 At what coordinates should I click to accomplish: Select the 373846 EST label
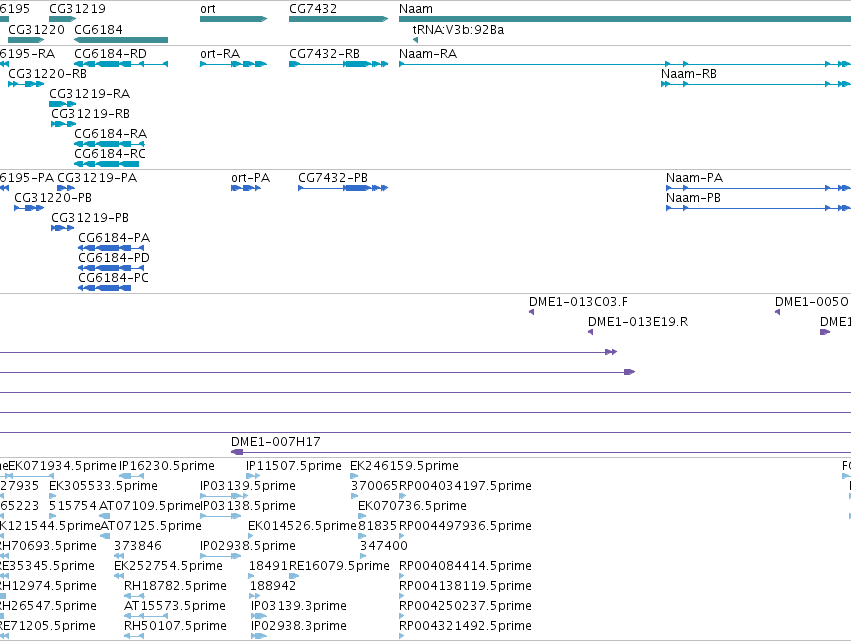click(x=138, y=546)
